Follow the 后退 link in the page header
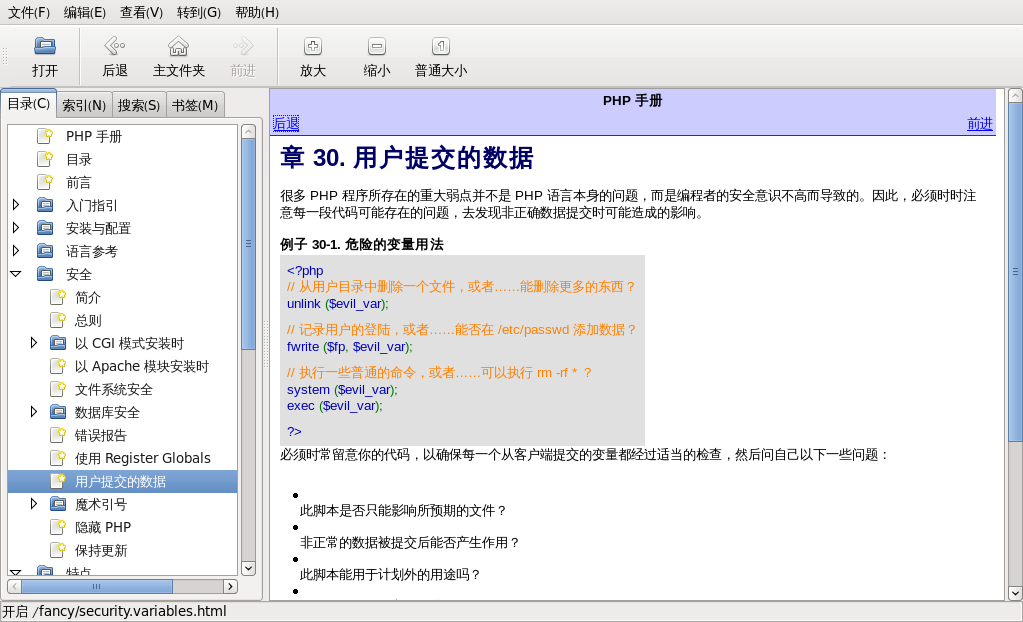This screenshot has width=1023, height=622. click(286, 123)
